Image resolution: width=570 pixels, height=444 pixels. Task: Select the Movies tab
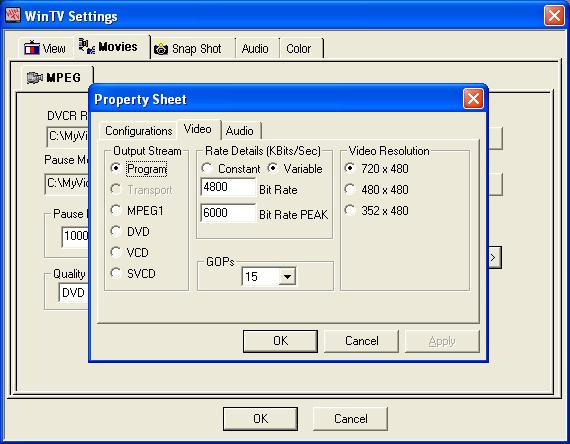pos(112,47)
